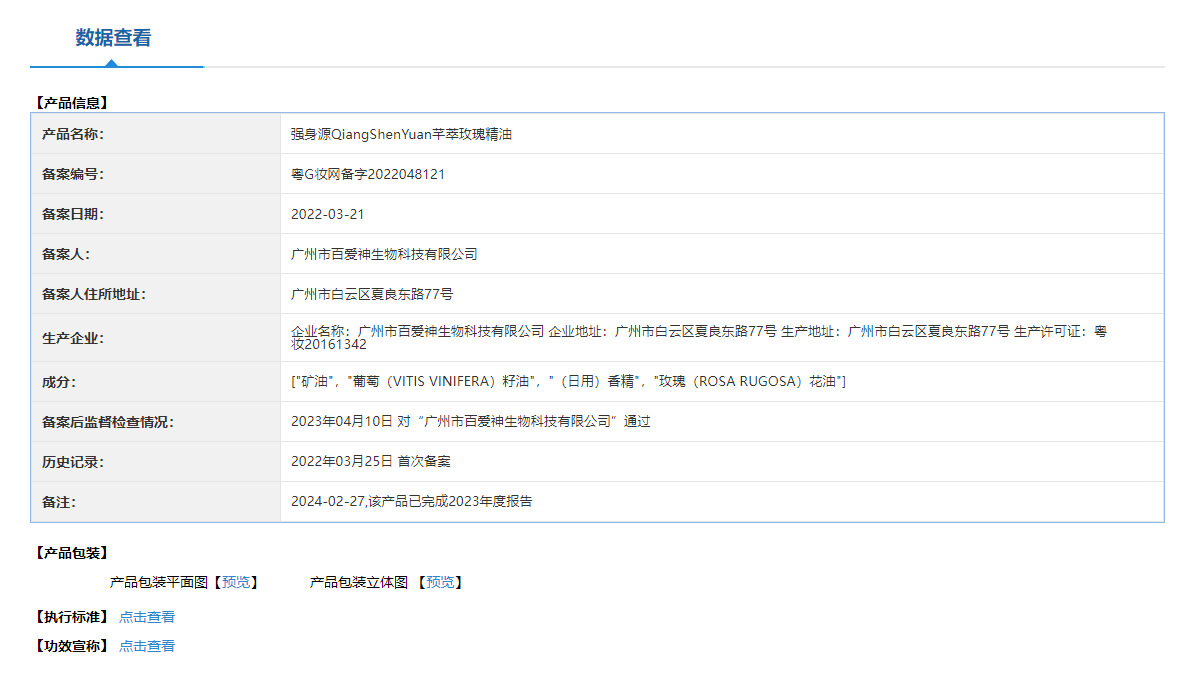Click the 【功效宣称】 heading
Viewport: 1191px width, 675px height.
[72, 646]
